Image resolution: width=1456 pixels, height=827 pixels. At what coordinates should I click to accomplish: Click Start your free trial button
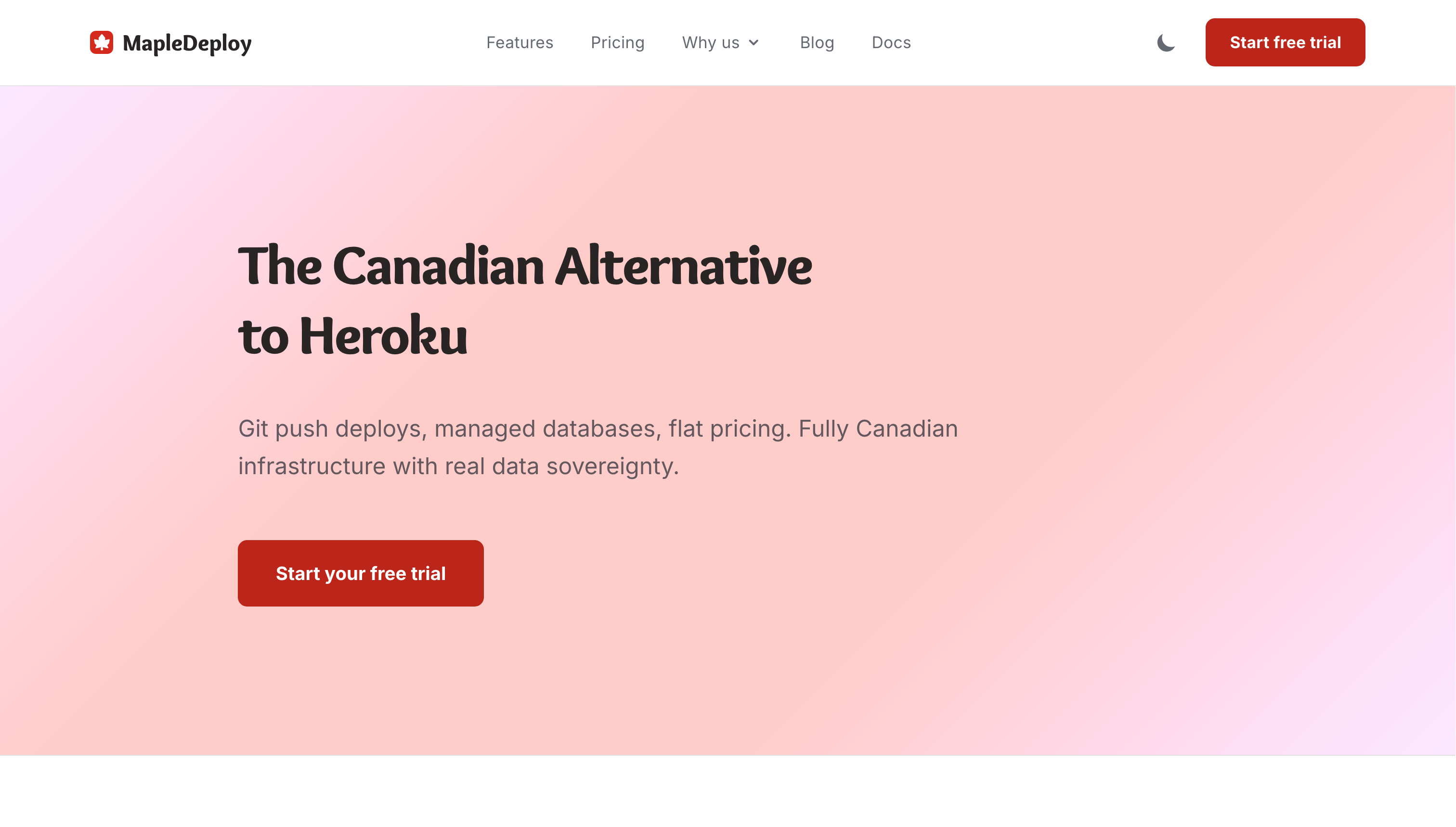click(x=361, y=573)
